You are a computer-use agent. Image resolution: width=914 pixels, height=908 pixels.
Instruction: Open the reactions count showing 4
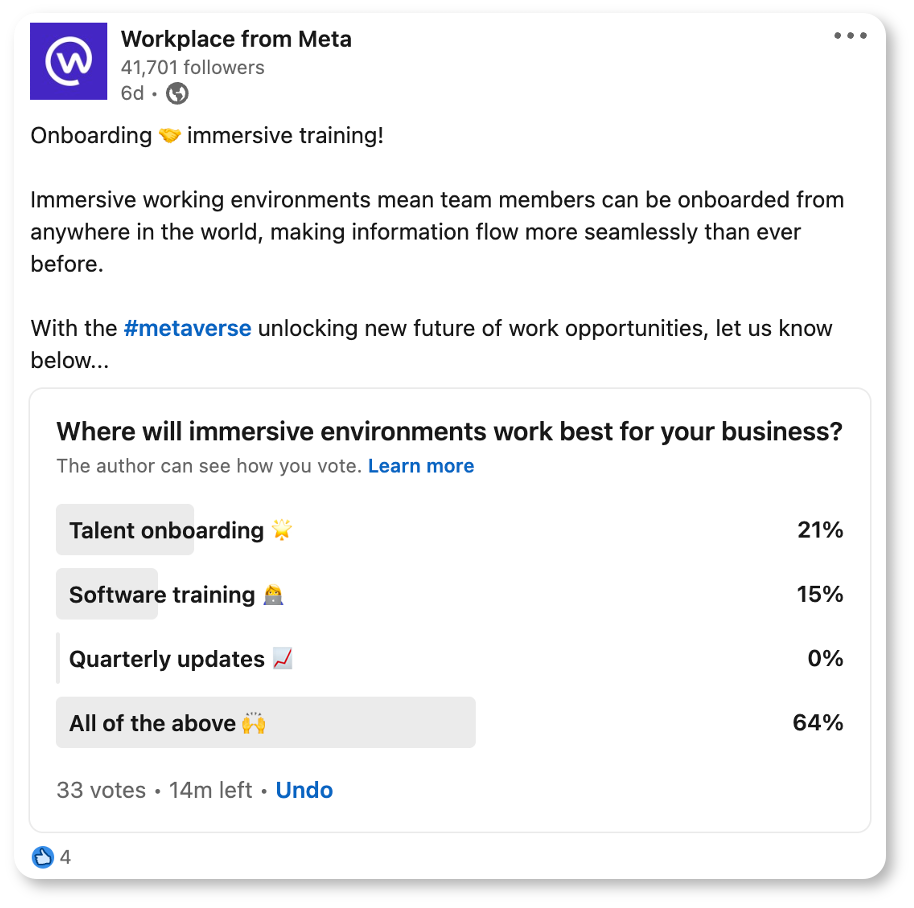click(65, 857)
